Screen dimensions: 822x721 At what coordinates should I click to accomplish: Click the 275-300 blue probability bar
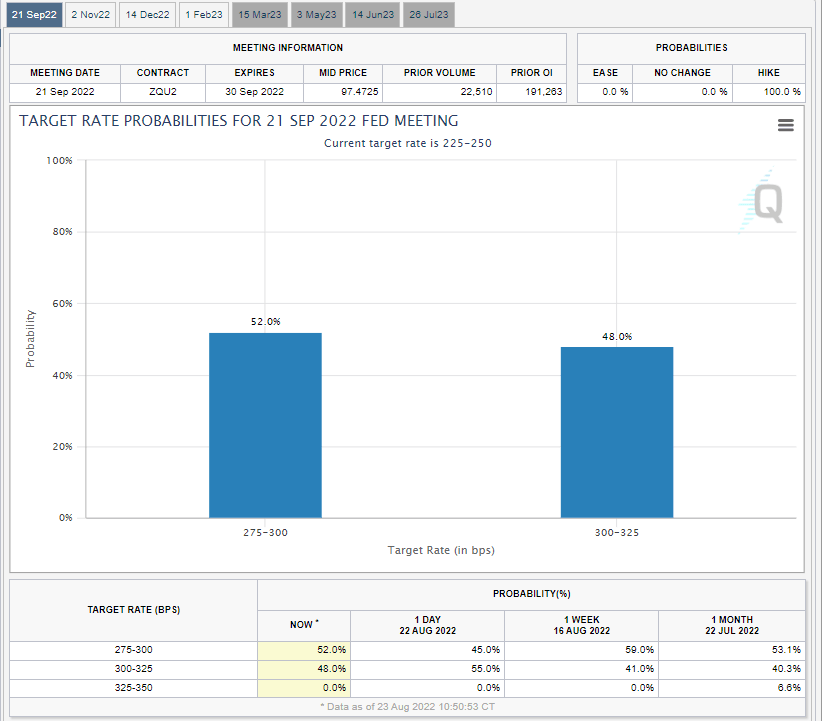265,425
